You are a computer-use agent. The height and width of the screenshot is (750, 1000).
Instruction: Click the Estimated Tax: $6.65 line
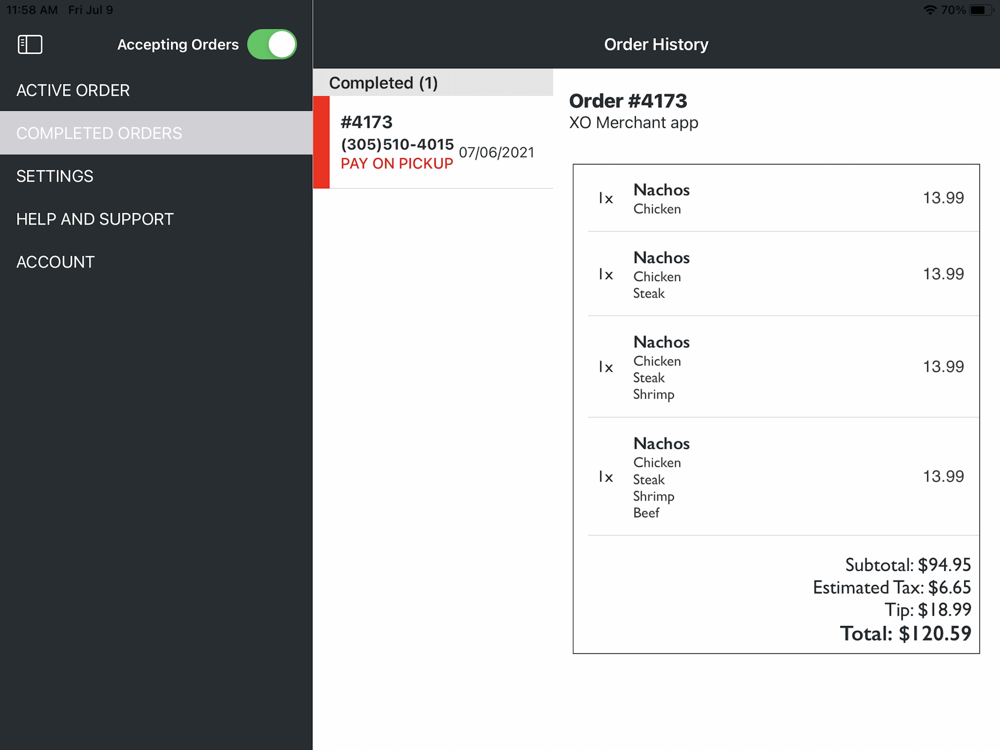tap(892, 587)
